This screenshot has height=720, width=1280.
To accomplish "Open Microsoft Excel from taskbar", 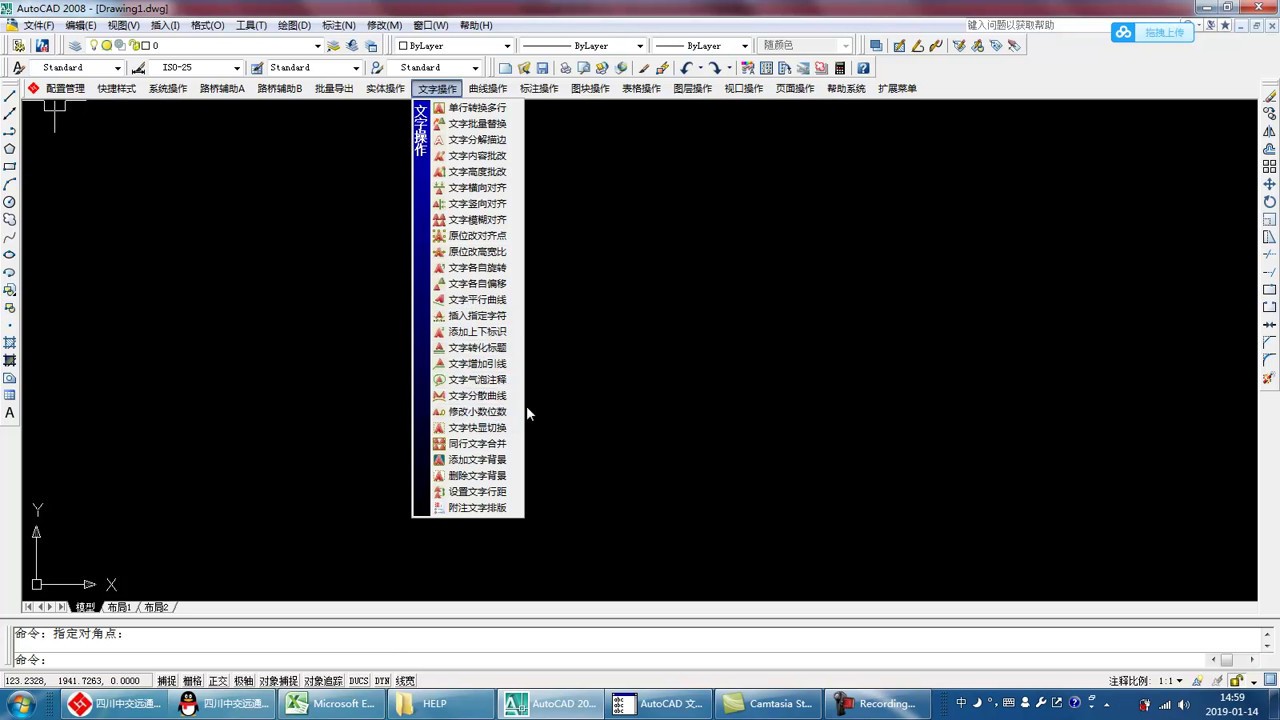I will (x=333, y=704).
